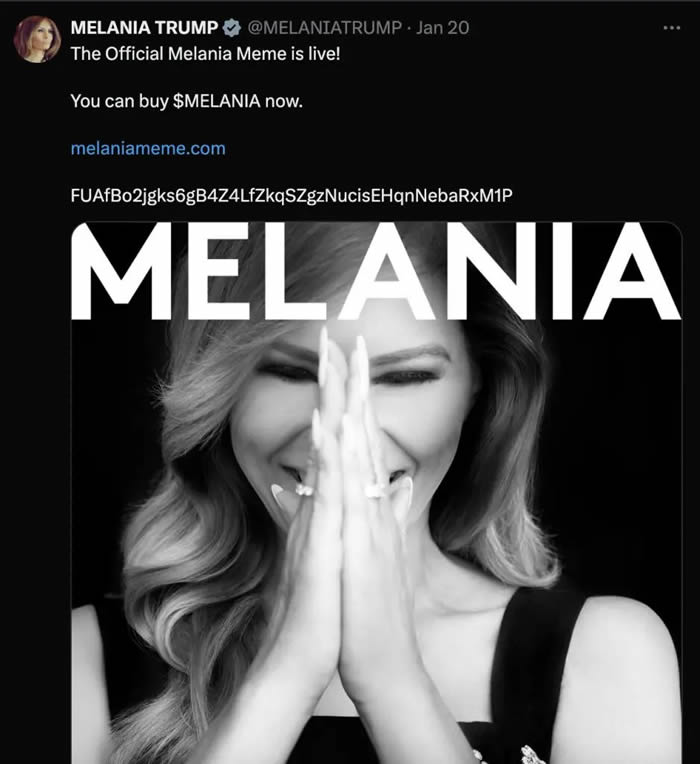Open the Melania Trump profile avatar
Screen dimensions: 700x764
coord(38,40)
